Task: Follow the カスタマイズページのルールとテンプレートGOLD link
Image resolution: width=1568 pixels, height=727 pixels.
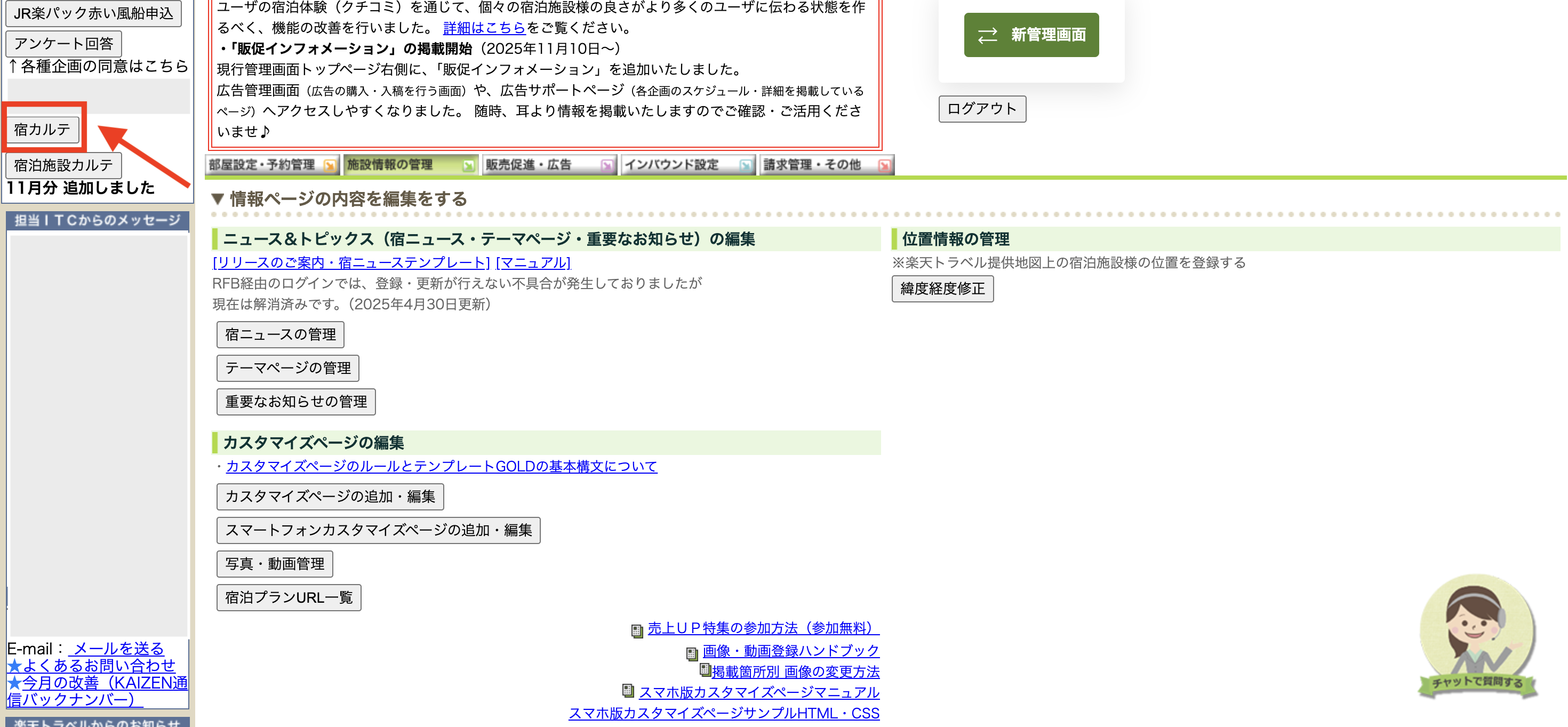Action: [441, 466]
